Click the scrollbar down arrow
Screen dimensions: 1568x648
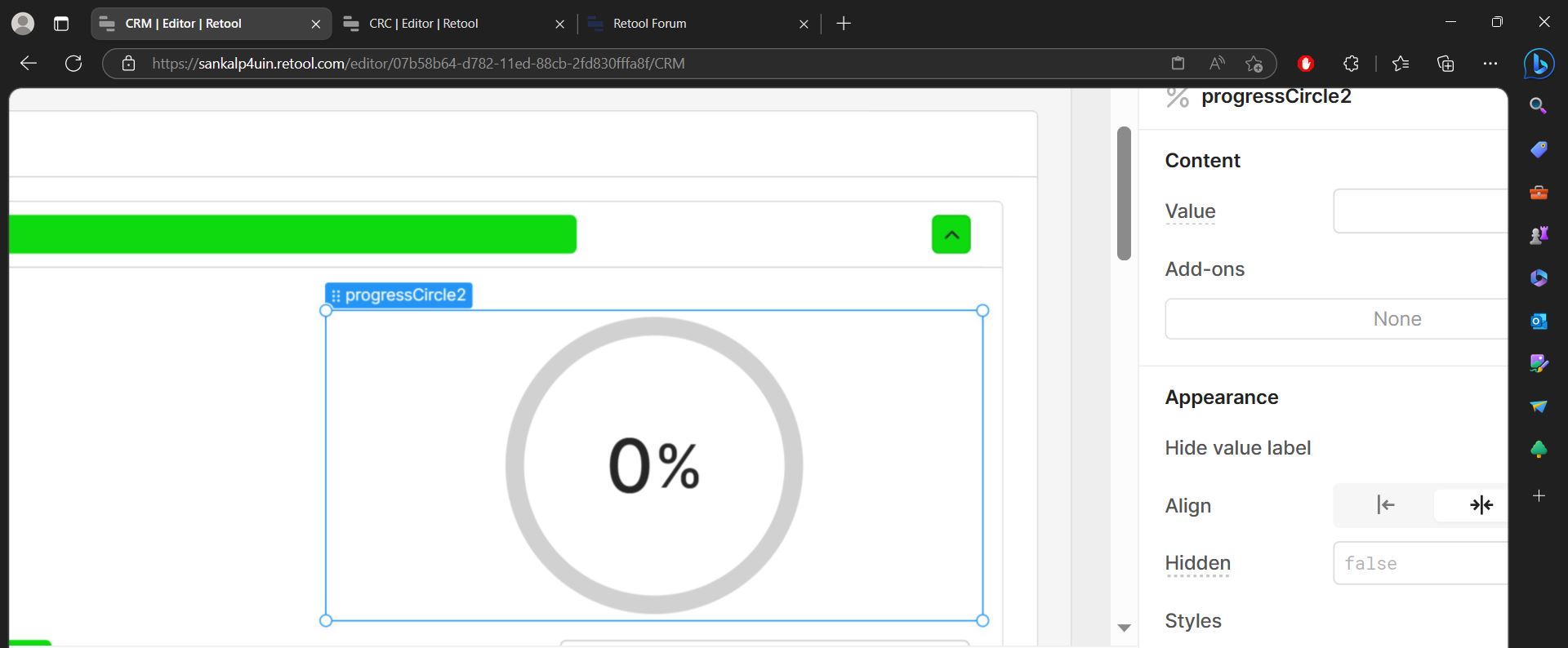click(x=1124, y=628)
